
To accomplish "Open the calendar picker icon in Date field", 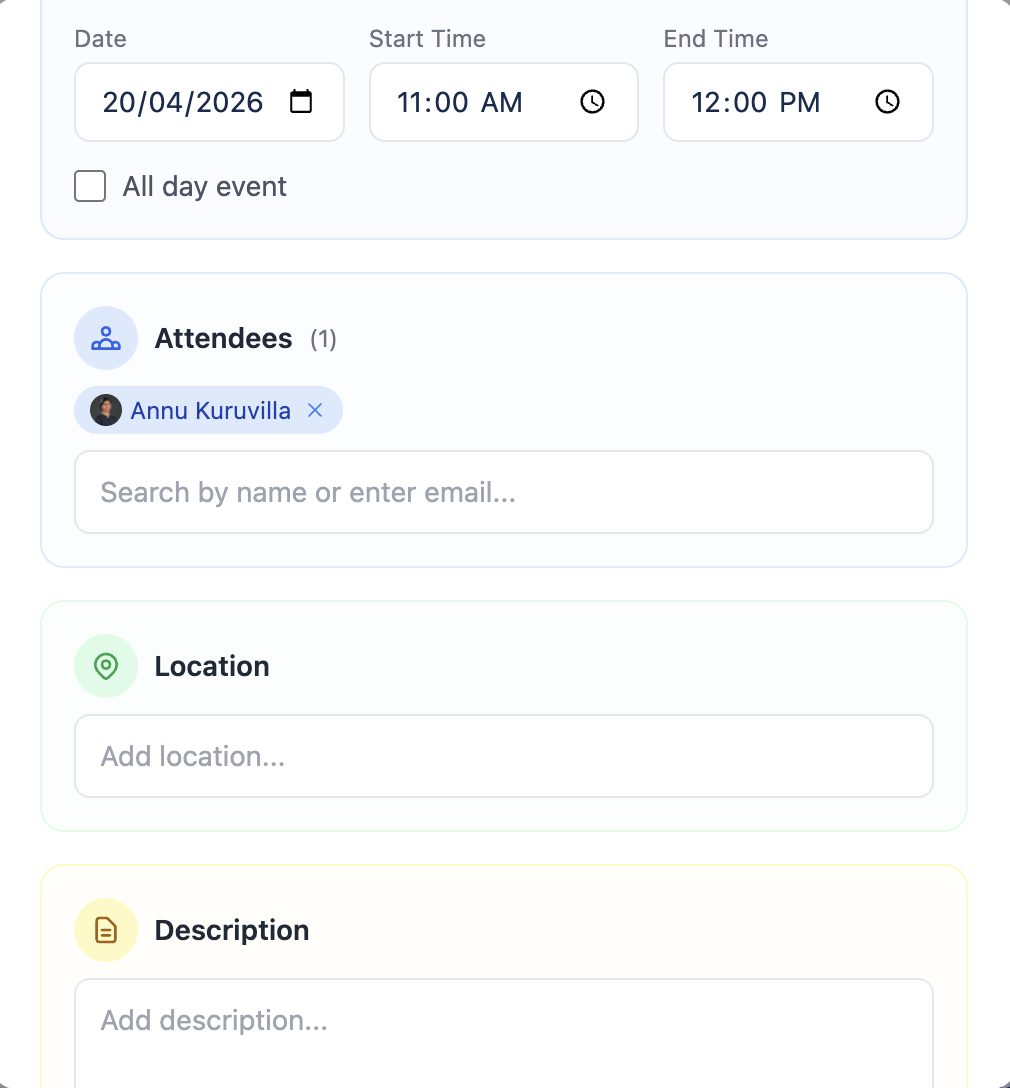I will (x=300, y=102).
